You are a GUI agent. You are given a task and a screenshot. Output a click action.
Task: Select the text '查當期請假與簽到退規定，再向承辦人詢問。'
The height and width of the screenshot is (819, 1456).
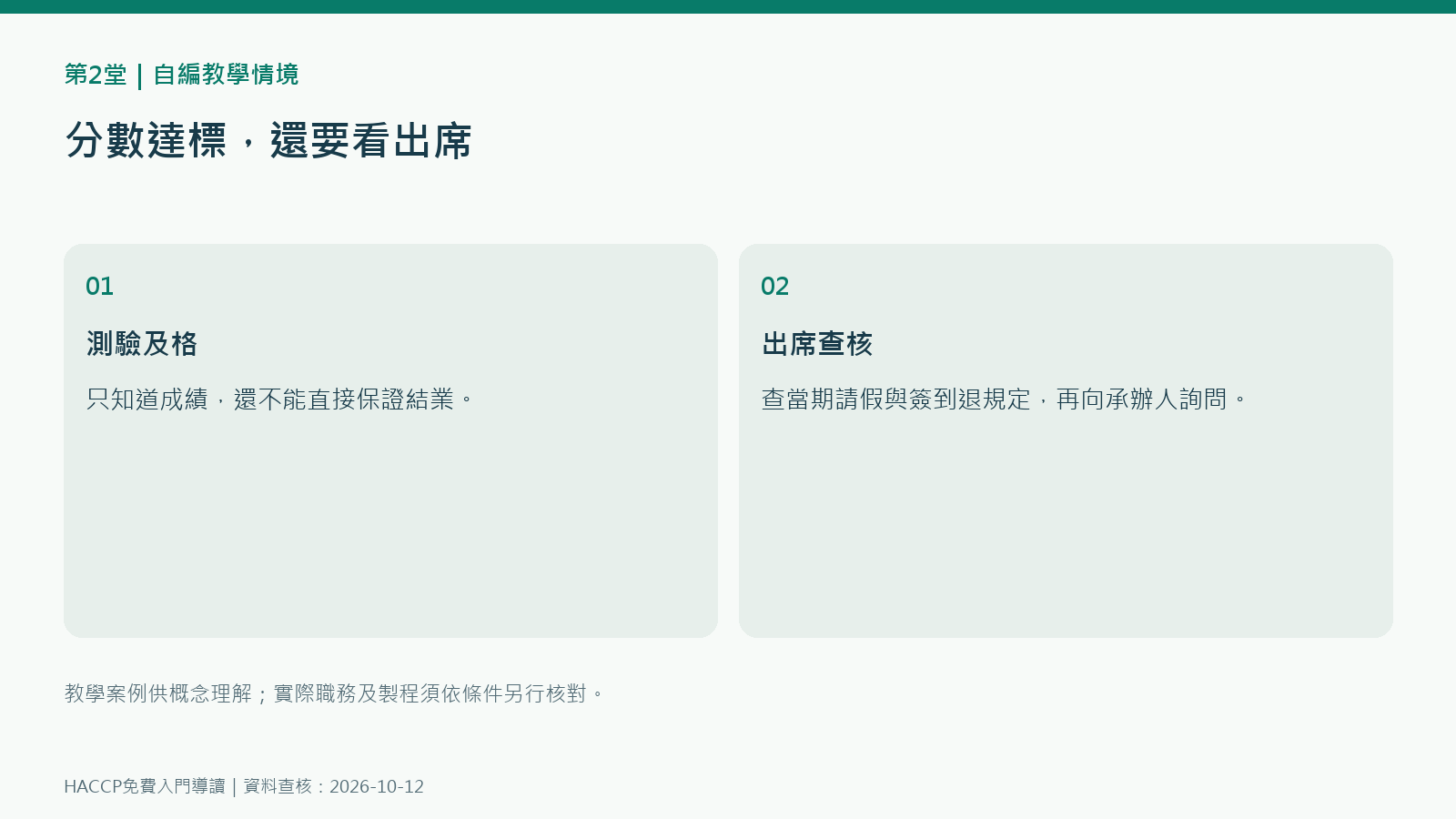coord(1005,399)
